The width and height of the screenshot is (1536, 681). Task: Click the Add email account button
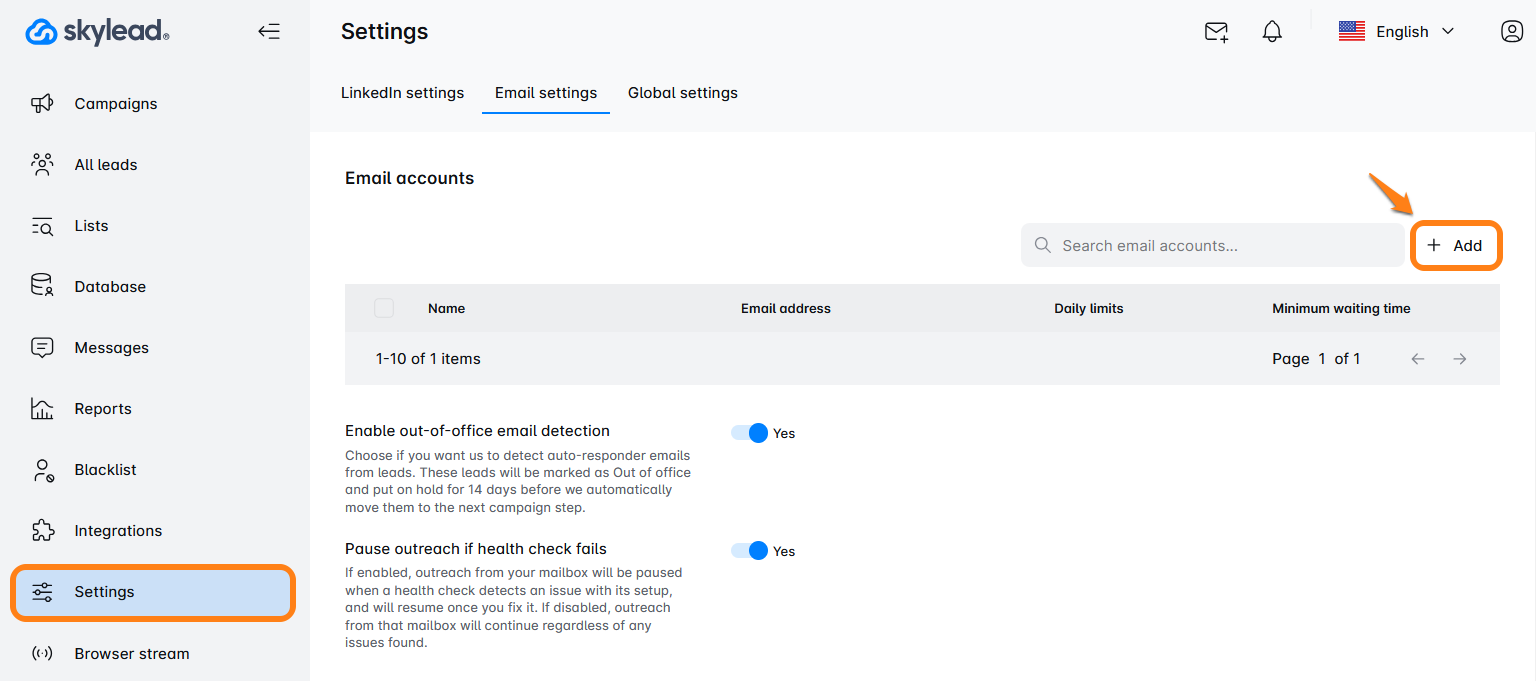pyautogui.click(x=1456, y=245)
